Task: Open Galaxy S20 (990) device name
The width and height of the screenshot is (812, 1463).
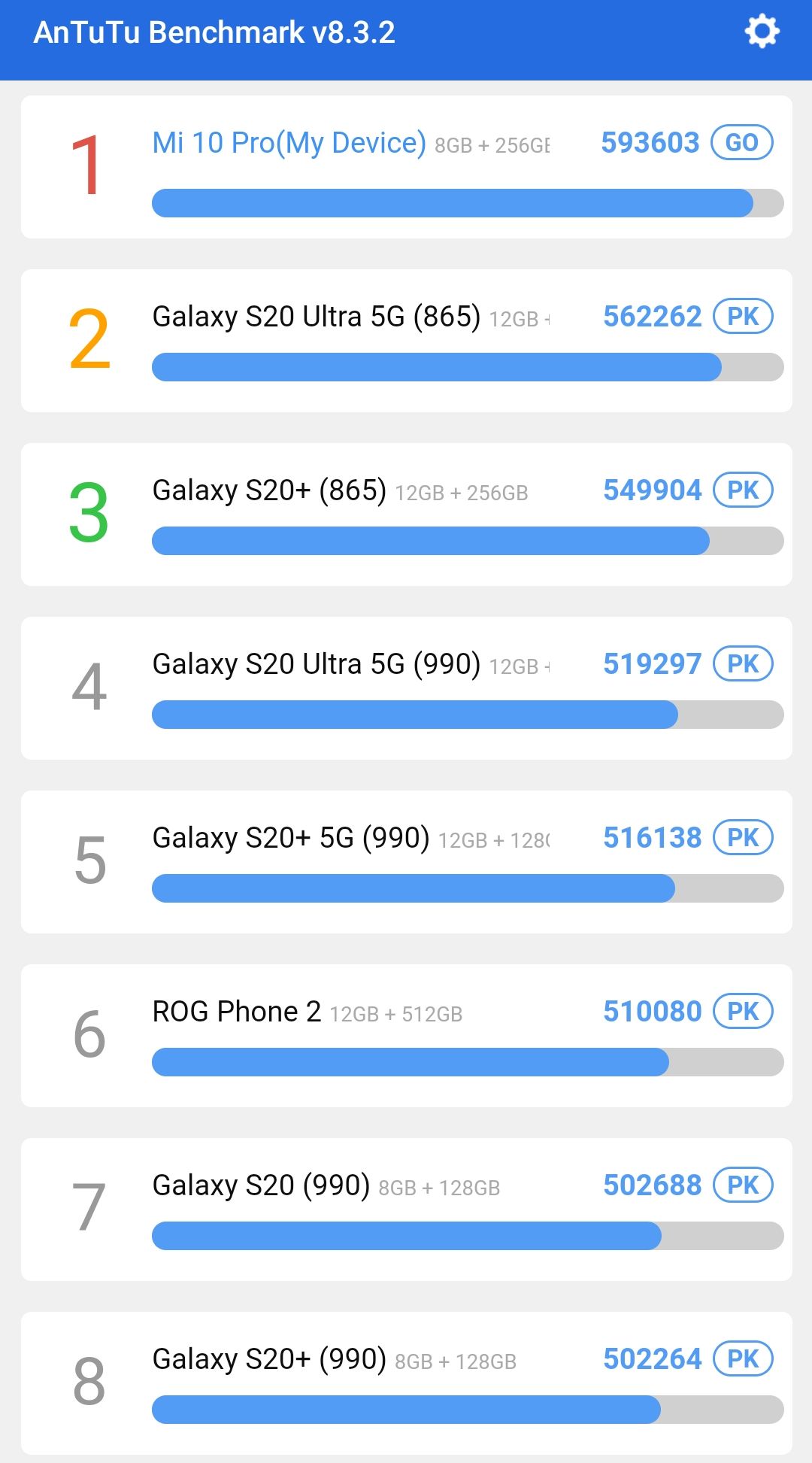Action: (x=261, y=1185)
